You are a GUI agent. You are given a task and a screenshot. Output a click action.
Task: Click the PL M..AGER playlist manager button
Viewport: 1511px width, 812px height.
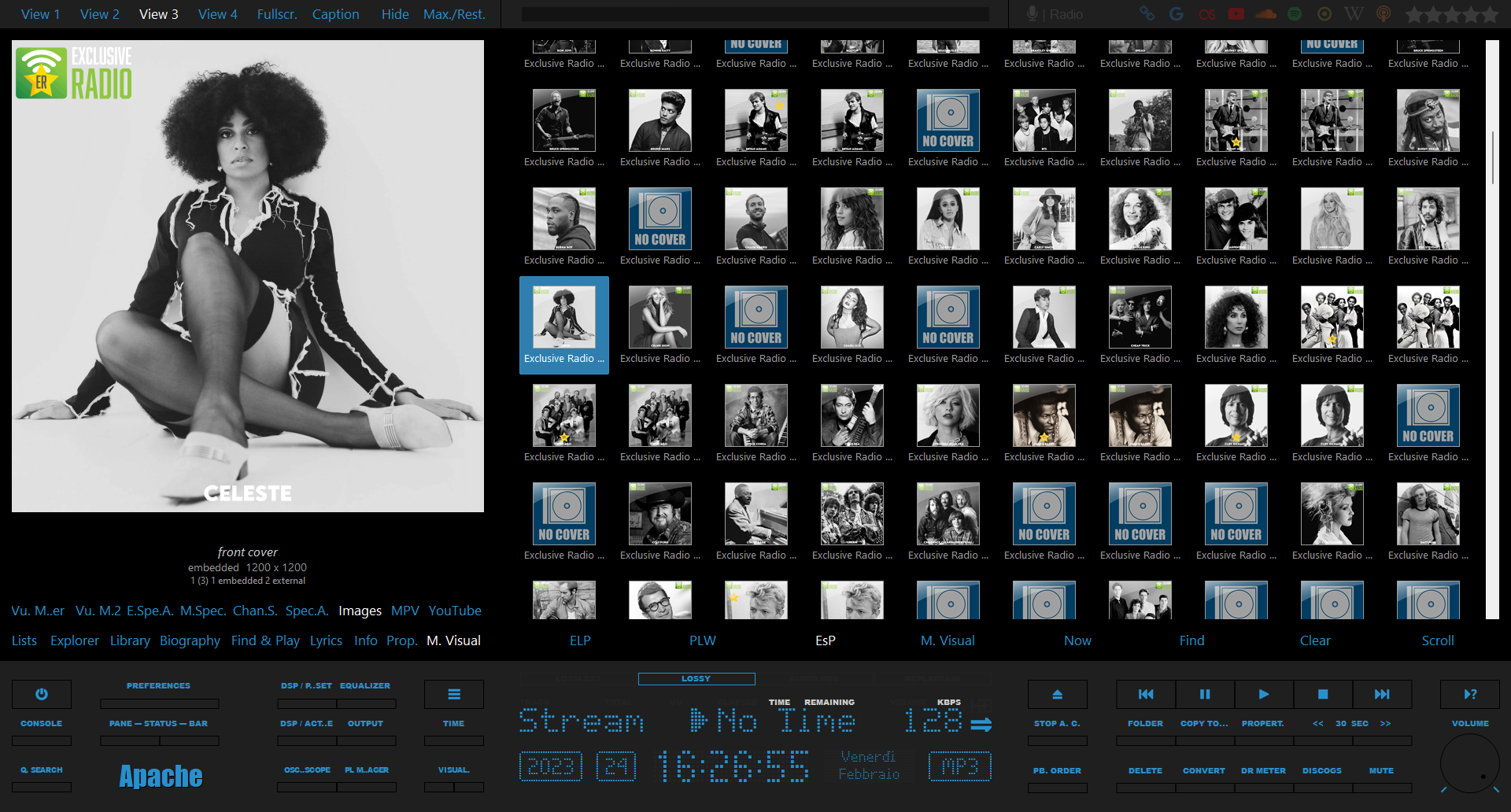pyautogui.click(x=366, y=770)
